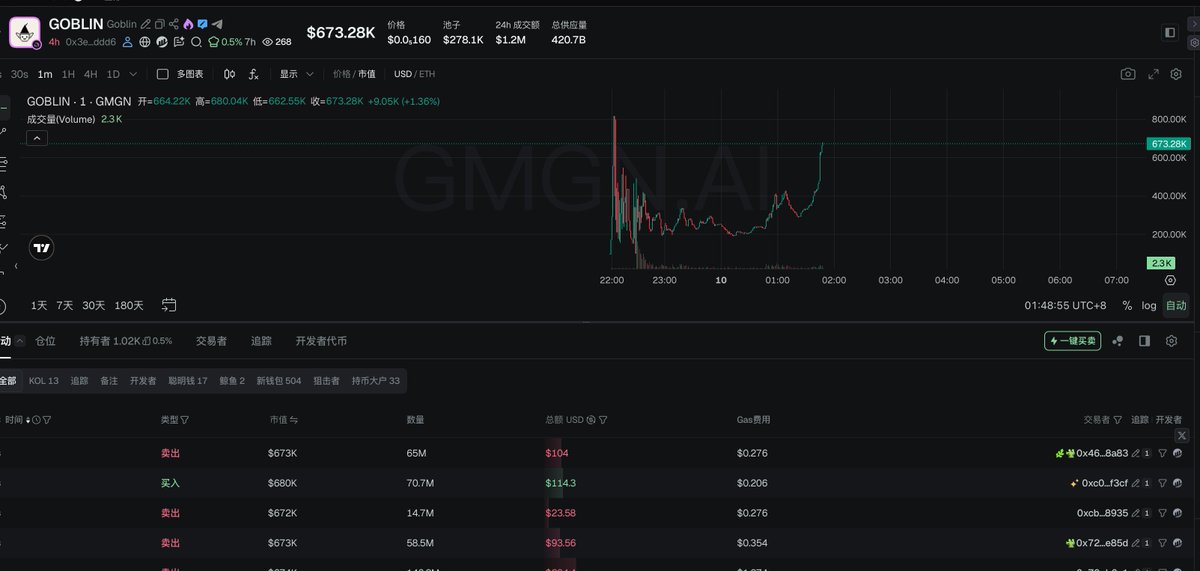Open the fx indicators icon

(x=254, y=74)
